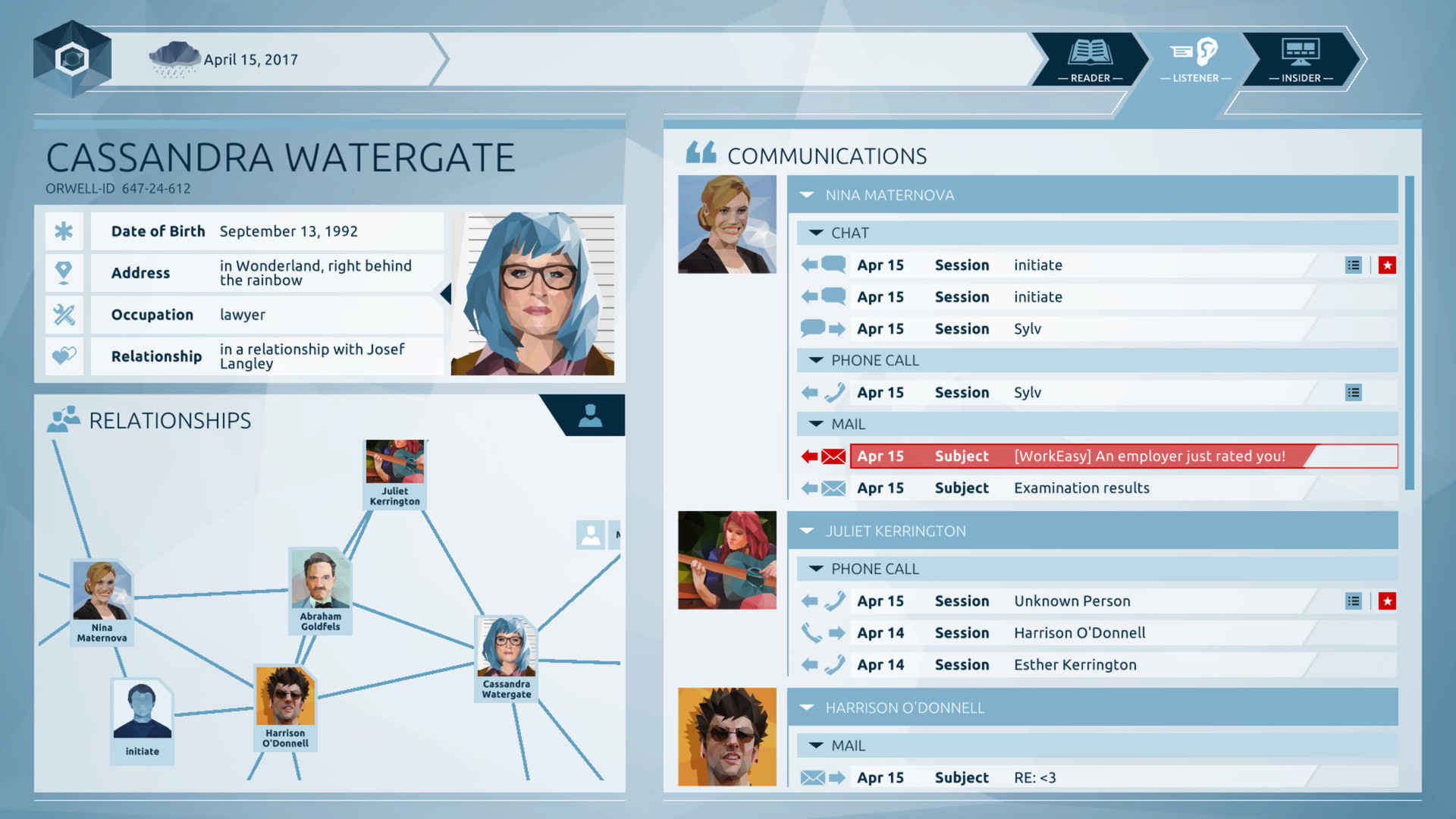Switch to the INSIDER tab
The height and width of the screenshot is (819, 1456).
tap(1301, 61)
